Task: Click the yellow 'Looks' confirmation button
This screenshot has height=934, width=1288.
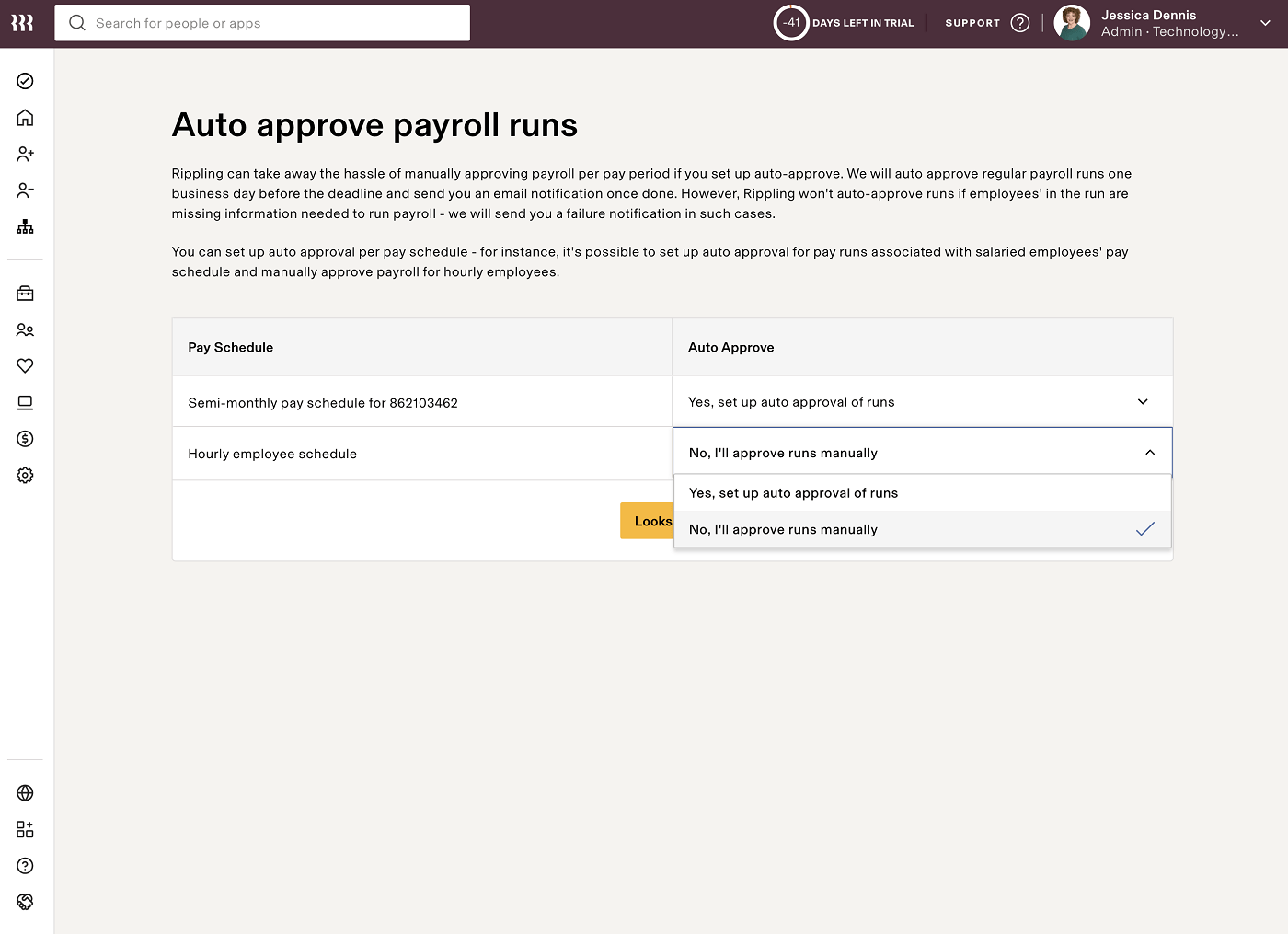Action: tap(652, 521)
